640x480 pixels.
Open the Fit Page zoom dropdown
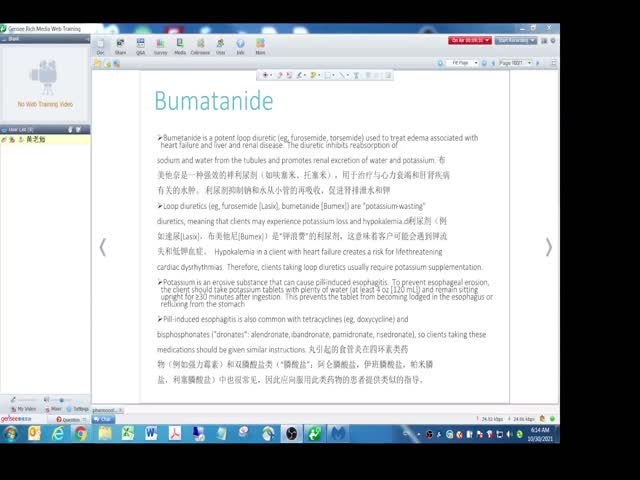[462, 63]
